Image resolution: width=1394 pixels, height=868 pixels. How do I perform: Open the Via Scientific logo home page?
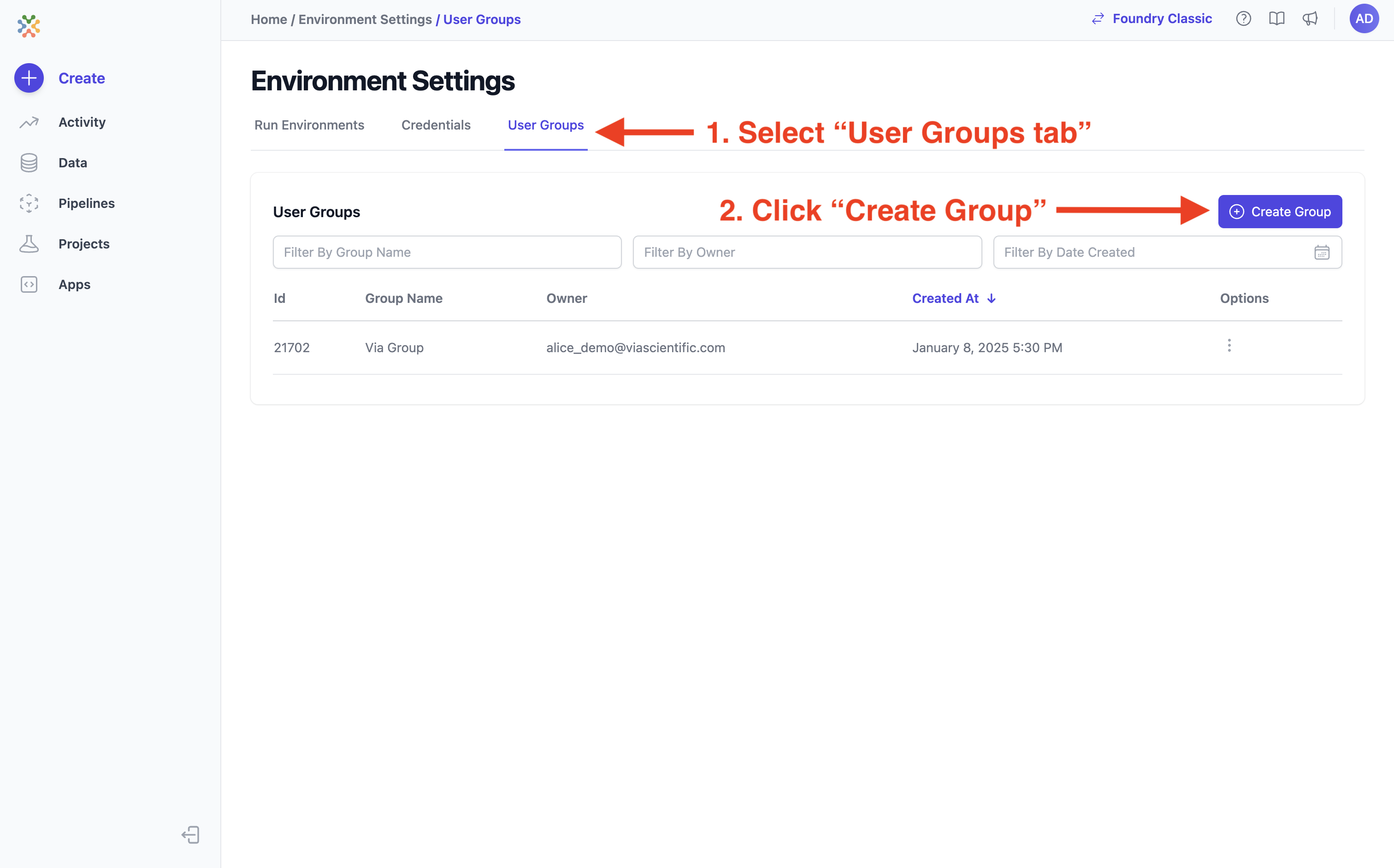point(29,26)
